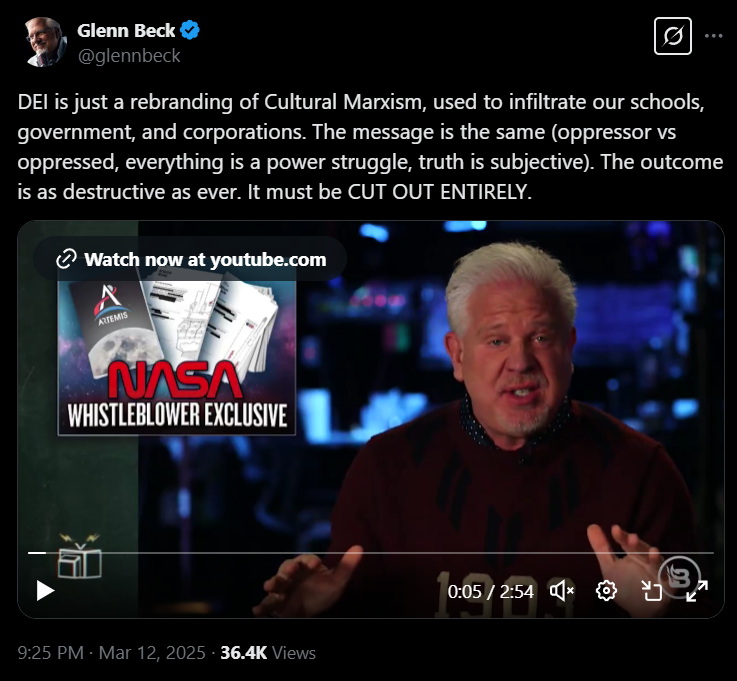The image size is (737, 681).
Task: Click the Glenn Beck display name
Action: coord(126,31)
